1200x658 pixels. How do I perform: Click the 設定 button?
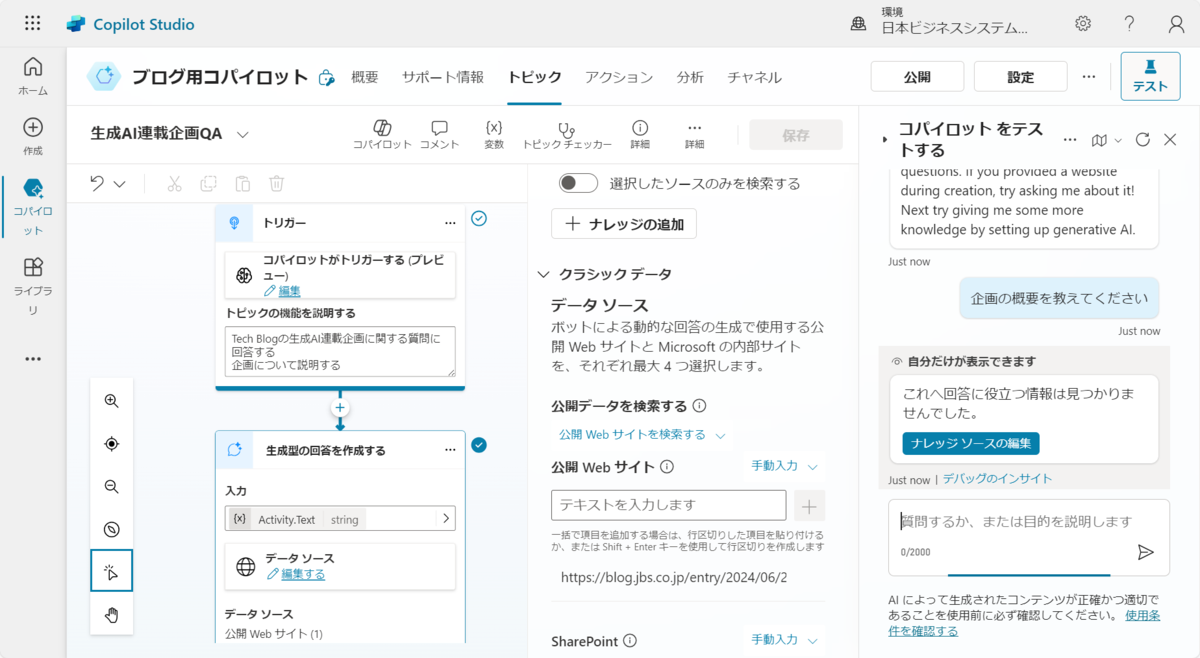[1021, 77]
